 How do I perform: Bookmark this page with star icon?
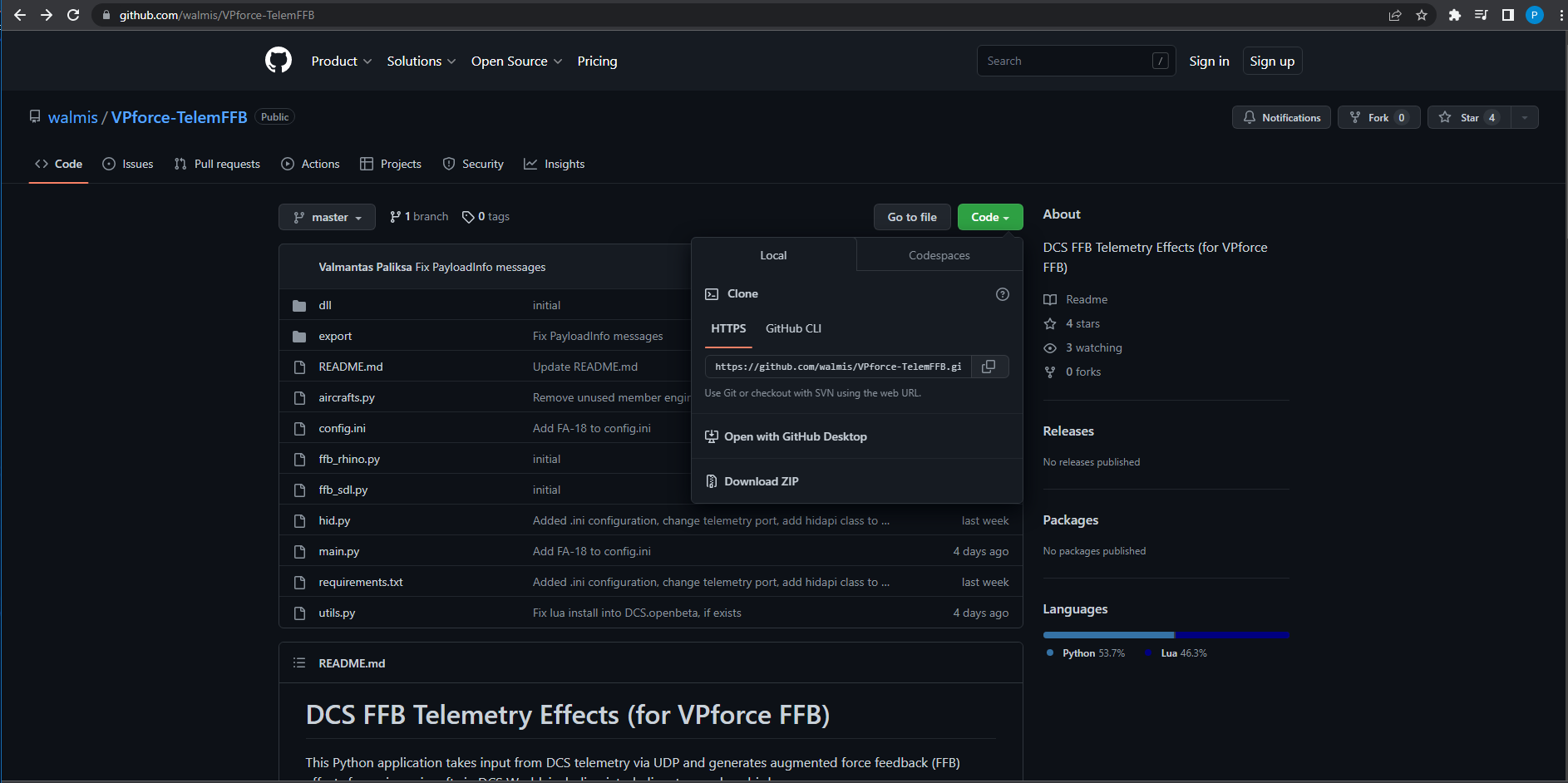[x=1422, y=15]
